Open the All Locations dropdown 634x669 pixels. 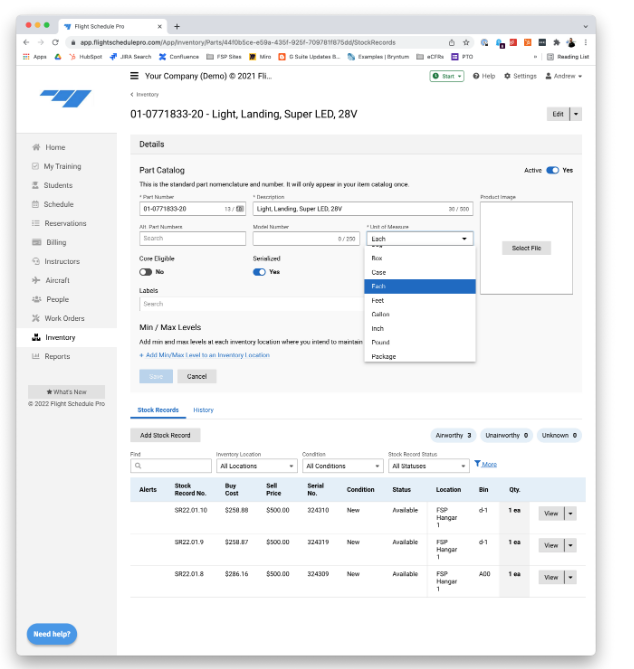(x=256, y=466)
